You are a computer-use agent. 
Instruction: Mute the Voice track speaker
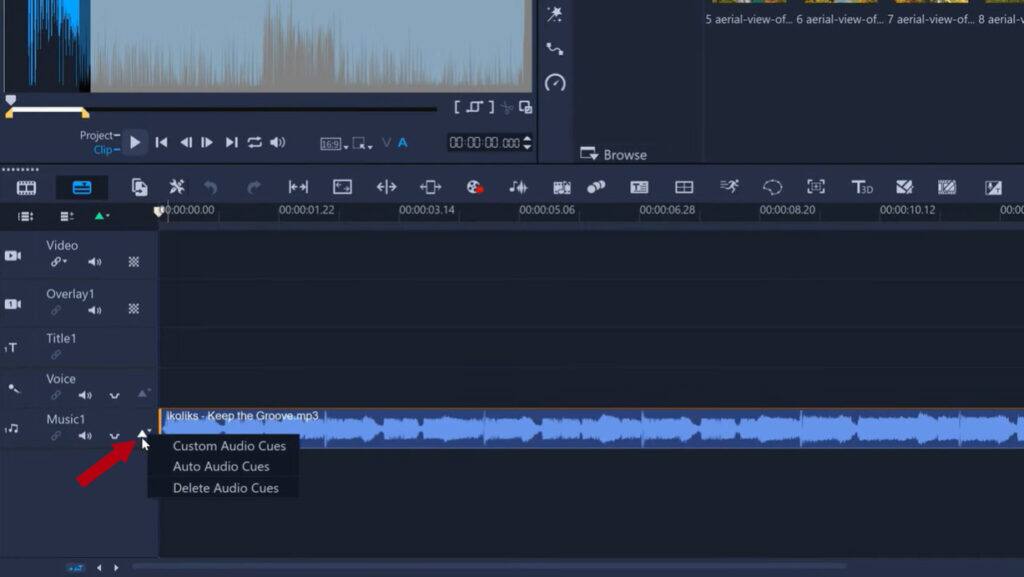86,395
